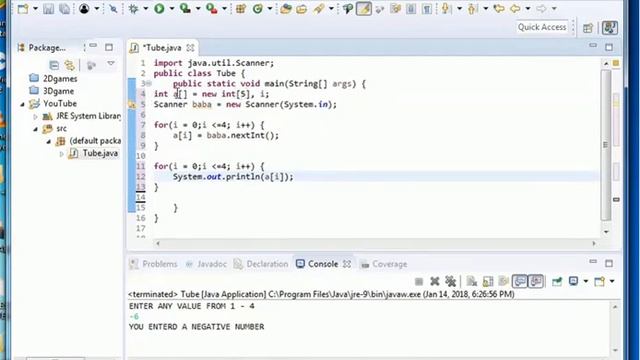Click Remove Launch X icon in Console

click(x=435, y=281)
